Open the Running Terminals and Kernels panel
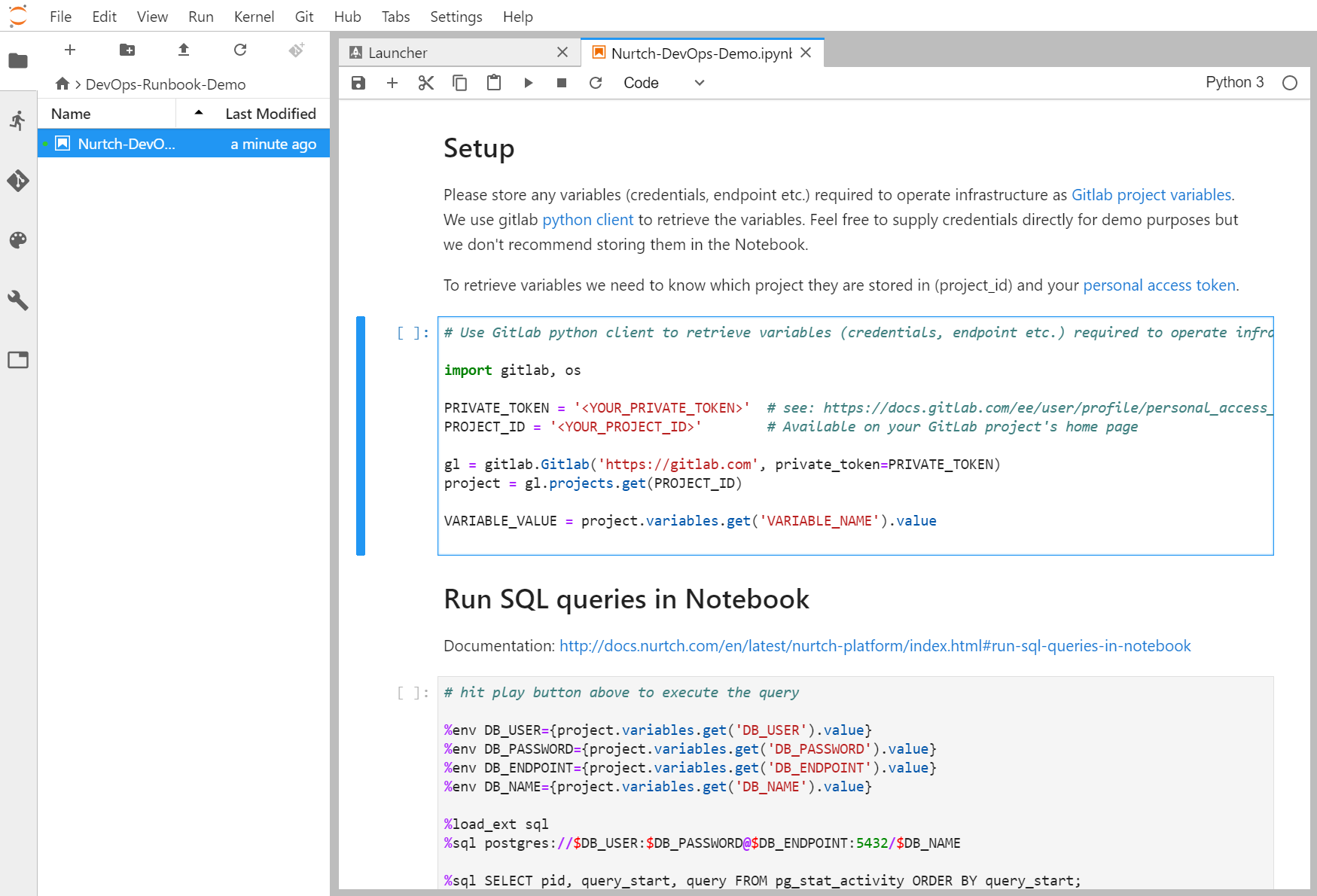 [x=18, y=120]
